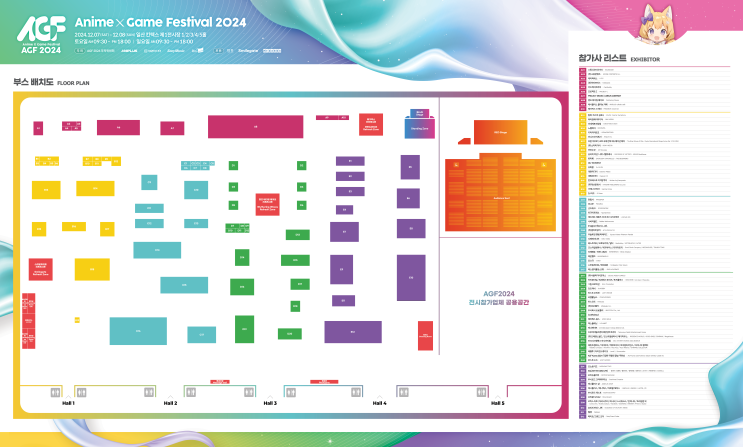The image size is (743, 447).
Task: Select the orange AGF Stage block
Action: coord(500,132)
